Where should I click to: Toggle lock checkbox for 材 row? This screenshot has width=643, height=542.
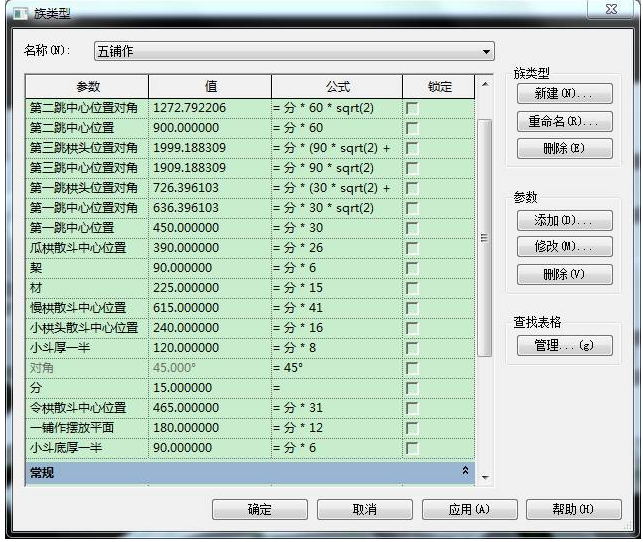tap(412, 288)
